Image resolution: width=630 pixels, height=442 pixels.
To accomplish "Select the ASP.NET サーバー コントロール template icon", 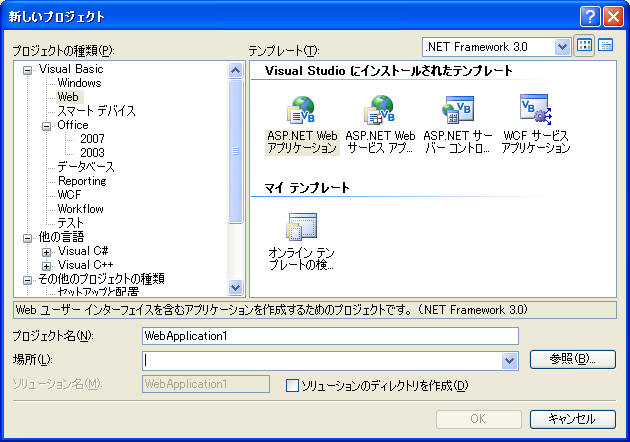I will (x=458, y=109).
